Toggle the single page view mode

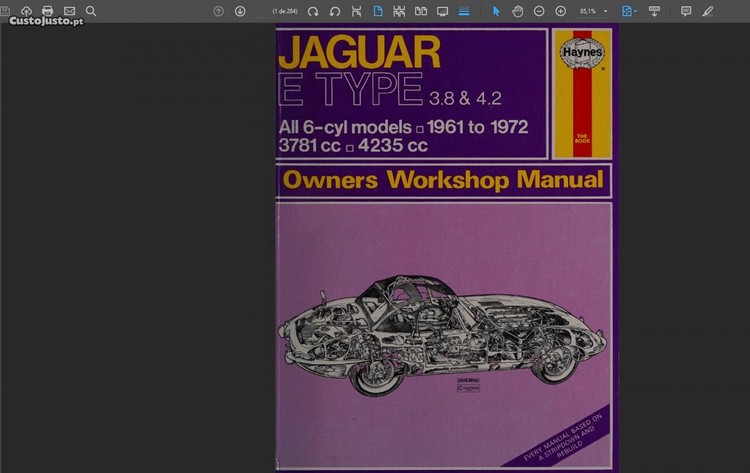(x=378, y=11)
